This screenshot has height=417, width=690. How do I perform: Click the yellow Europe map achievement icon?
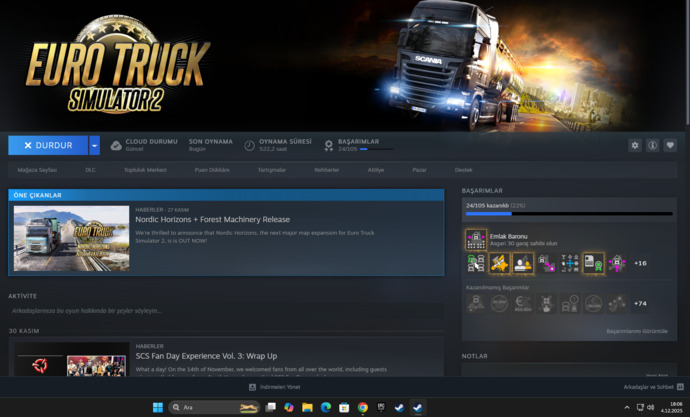pos(499,263)
